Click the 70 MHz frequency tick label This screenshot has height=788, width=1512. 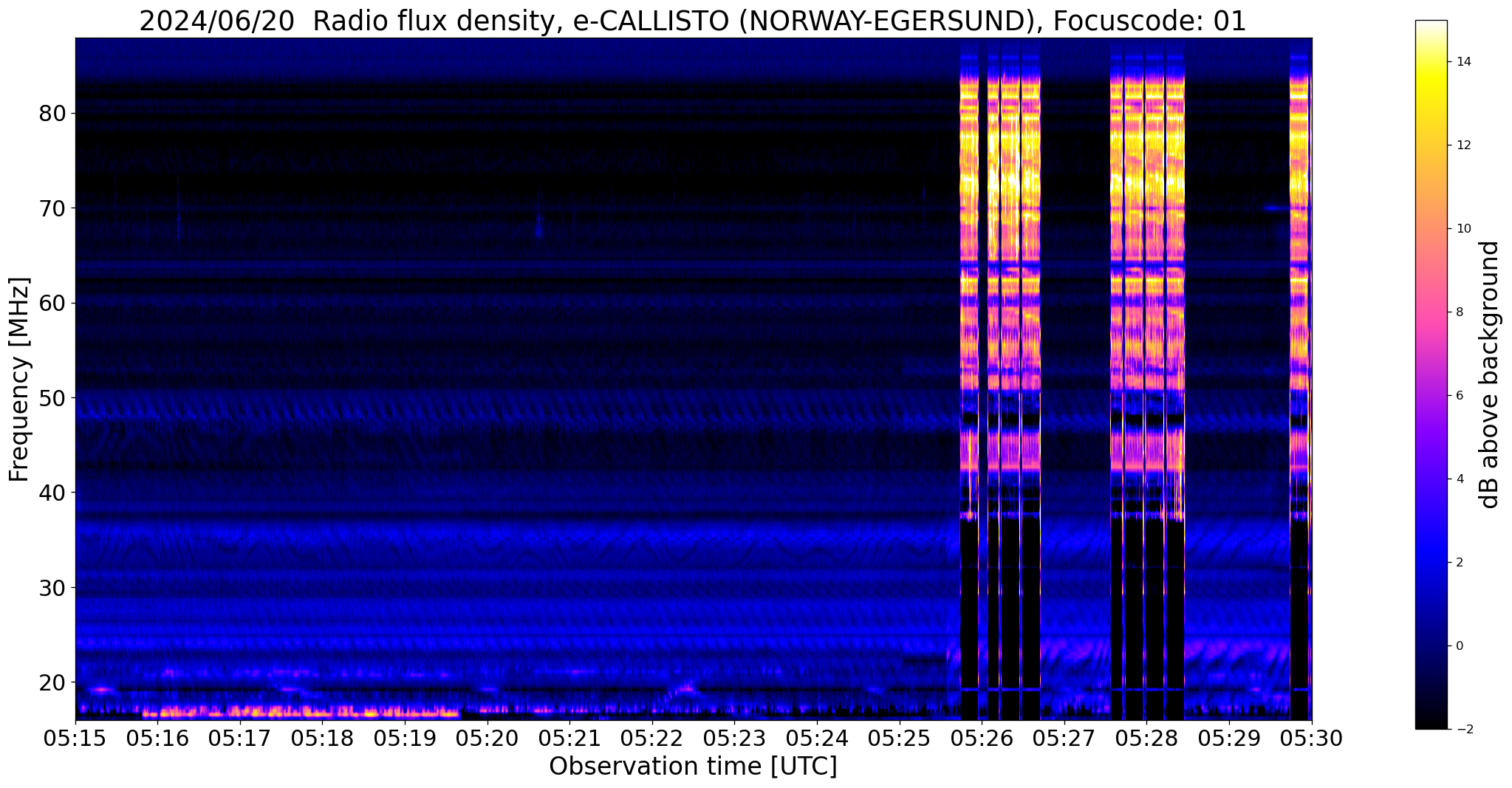coord(53,208)
